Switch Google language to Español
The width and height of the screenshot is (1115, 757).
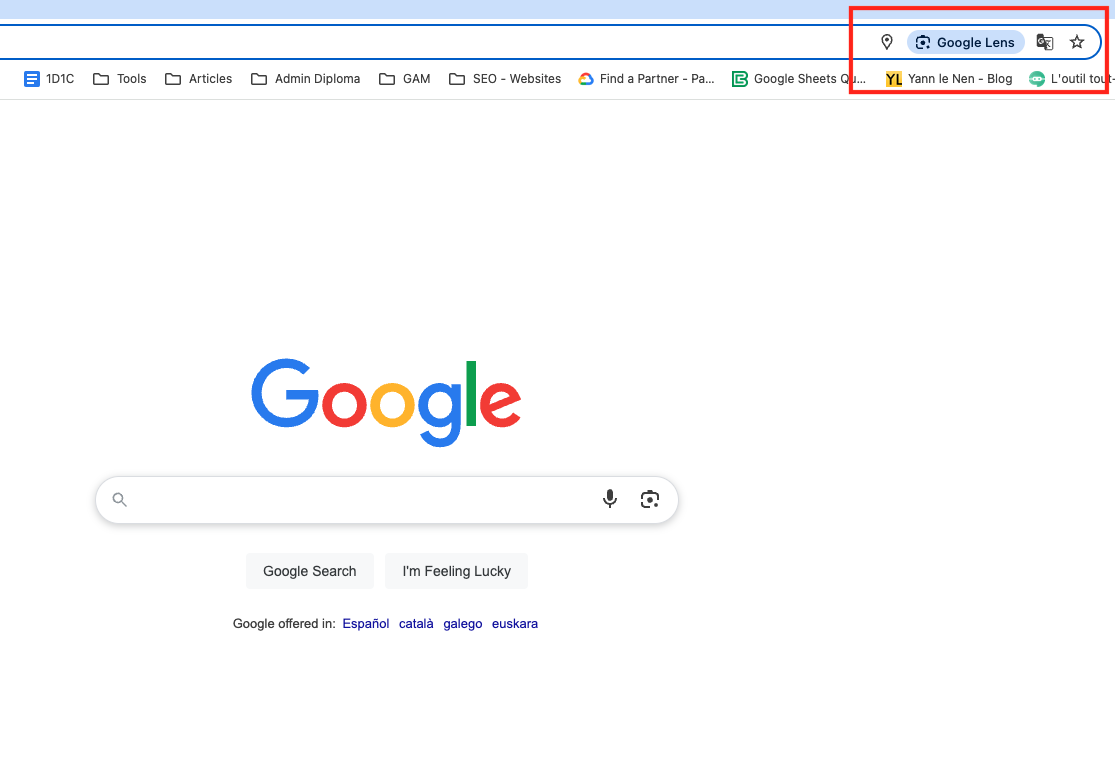(365, 623)
